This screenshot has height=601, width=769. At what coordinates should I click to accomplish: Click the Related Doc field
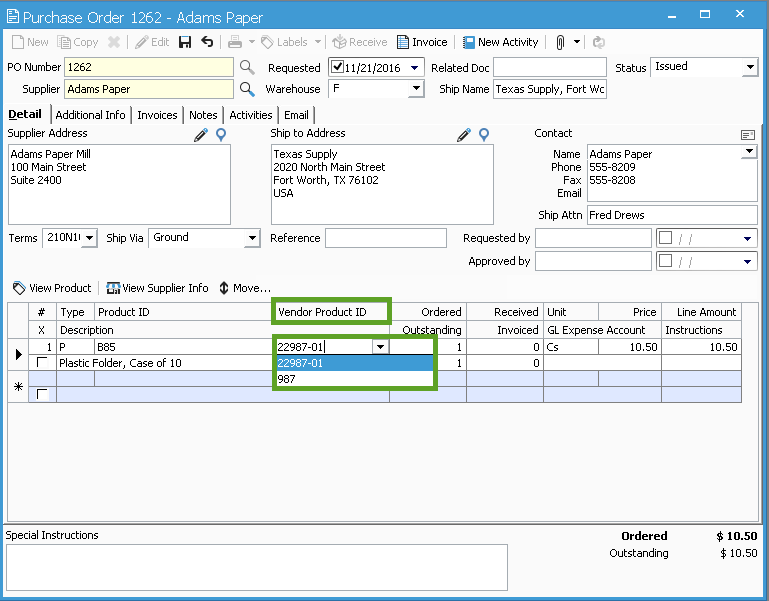pos(550,67)
